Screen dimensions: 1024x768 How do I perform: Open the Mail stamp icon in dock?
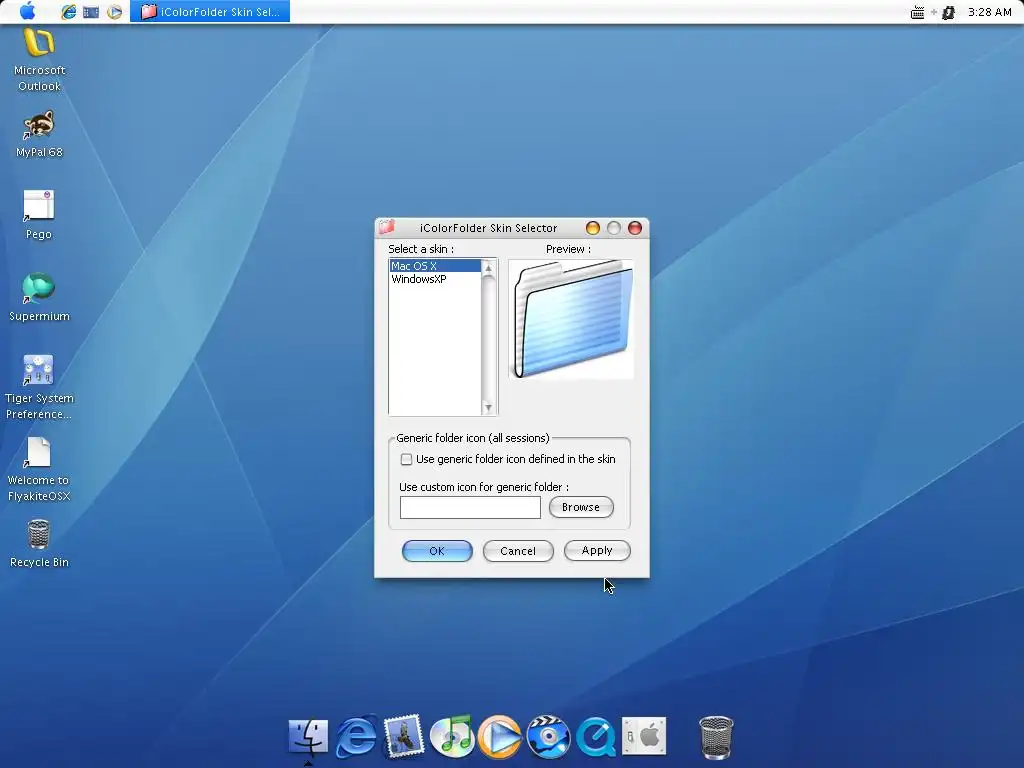pyautogui.click(x=404, y=737)
